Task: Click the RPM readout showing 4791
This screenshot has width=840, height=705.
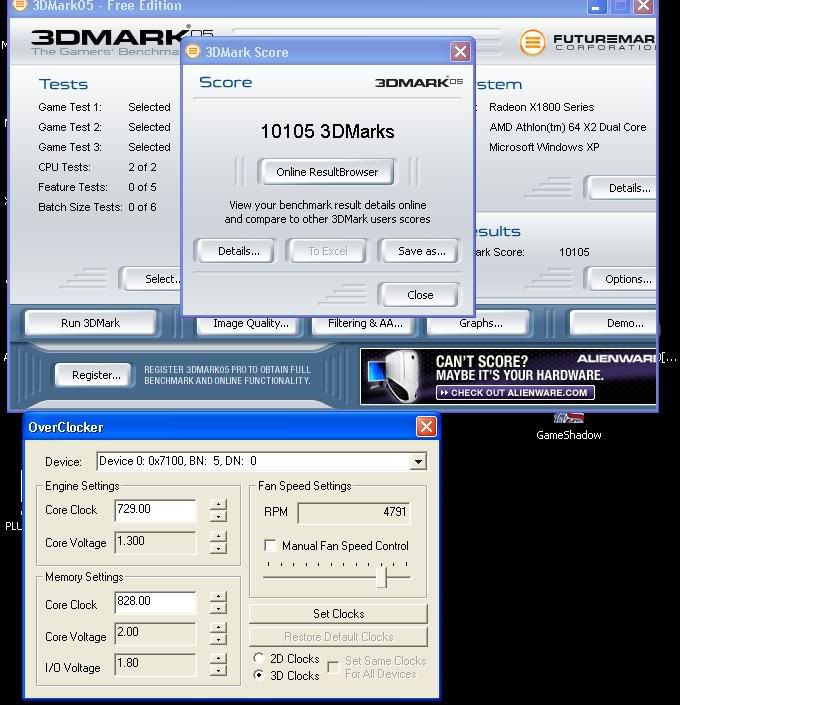Action: coord(354,513)
